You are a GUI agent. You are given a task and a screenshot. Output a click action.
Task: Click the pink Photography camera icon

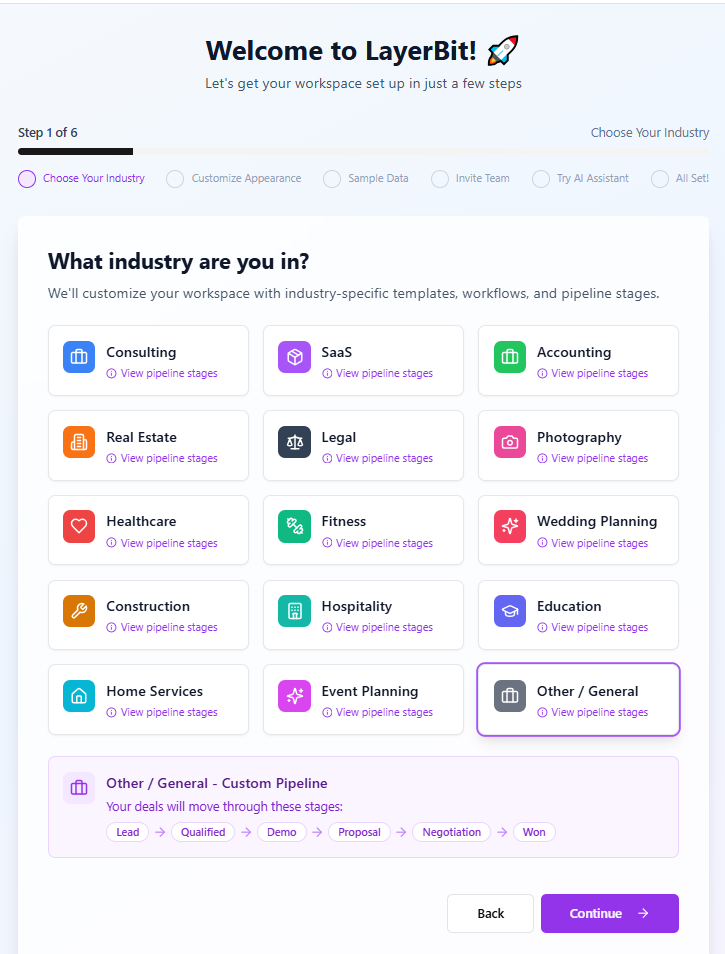click(x=509, y=442)
